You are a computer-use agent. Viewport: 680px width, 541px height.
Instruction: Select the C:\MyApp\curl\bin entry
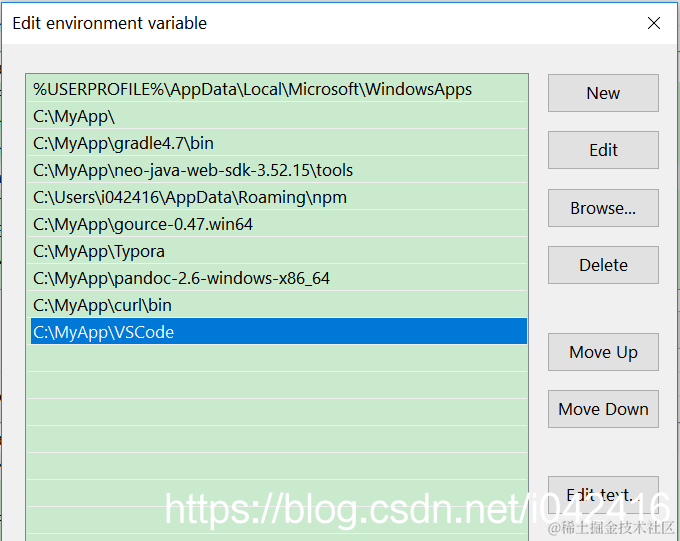coord(279,305)
